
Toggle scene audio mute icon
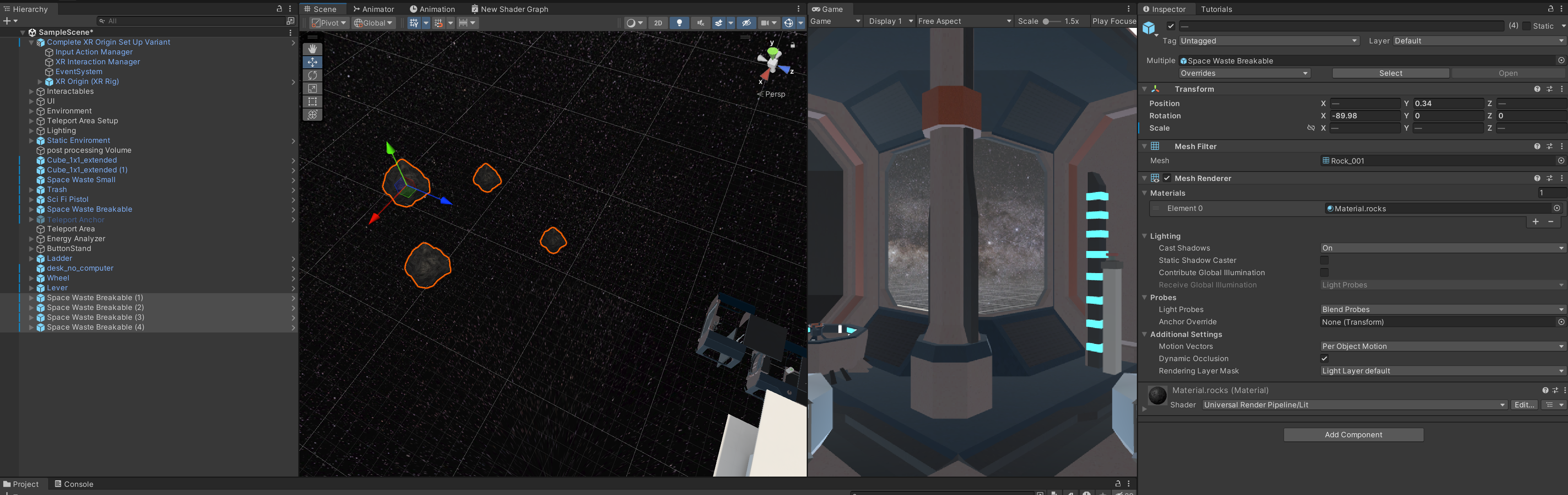(700, 23)
